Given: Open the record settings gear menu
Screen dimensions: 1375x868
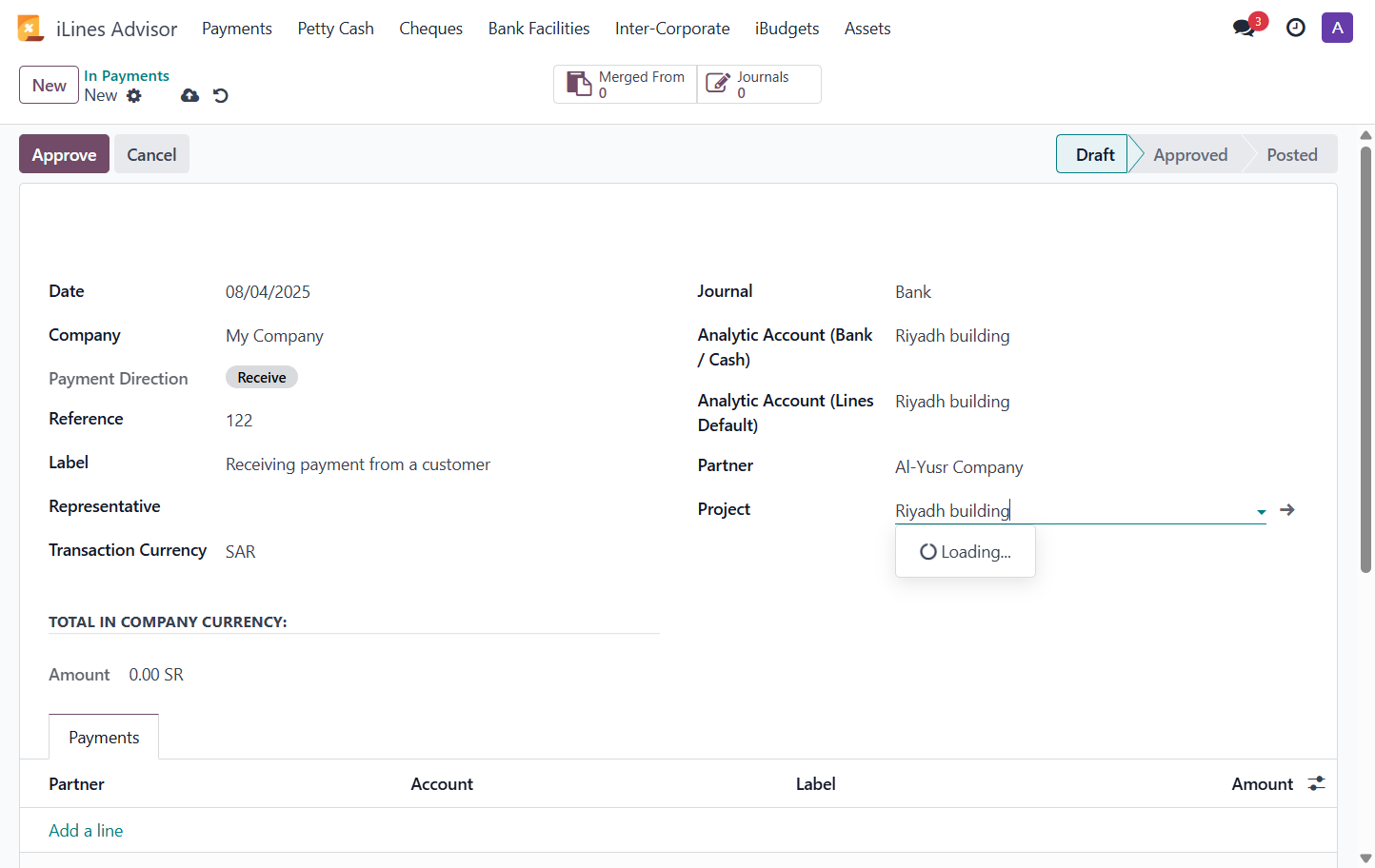Looking at the screenshot, I should [x=134, y=95].
